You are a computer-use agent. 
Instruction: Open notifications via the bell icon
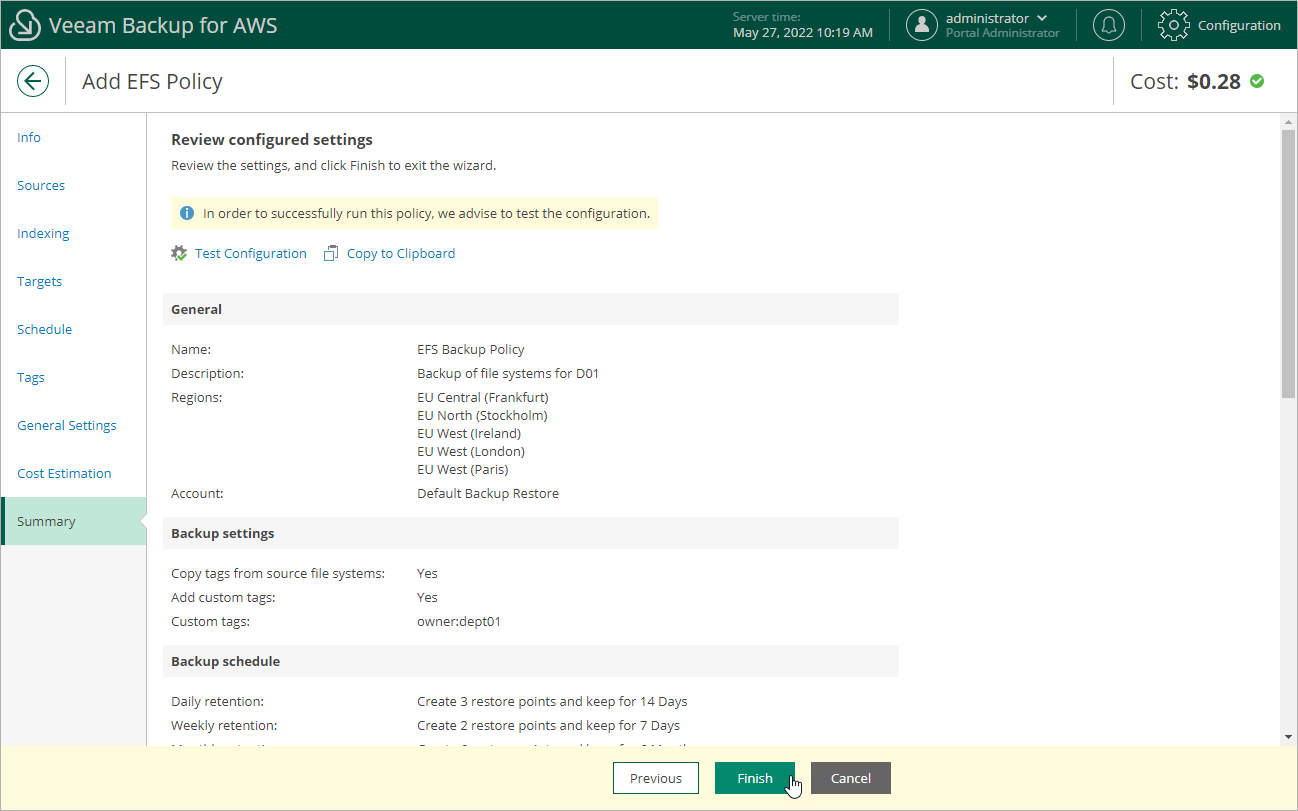1108,25
